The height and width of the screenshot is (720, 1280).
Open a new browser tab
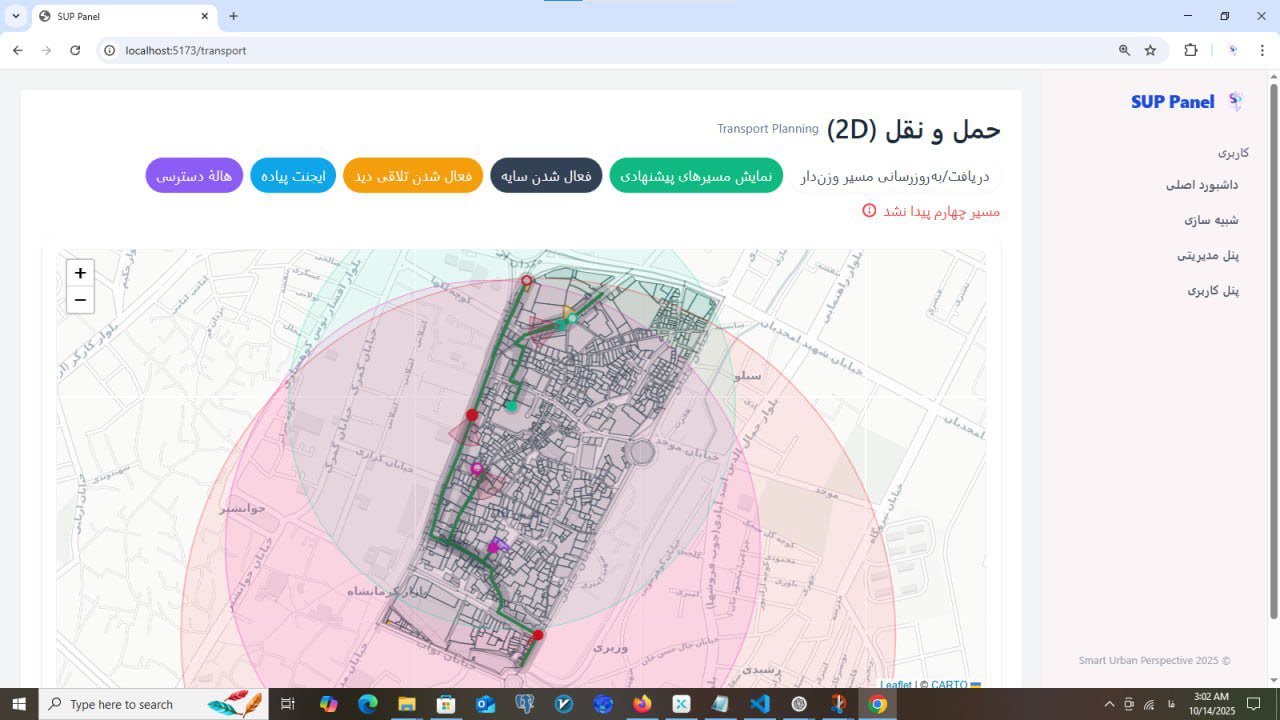pyautogui.click(x=233, y=16)
